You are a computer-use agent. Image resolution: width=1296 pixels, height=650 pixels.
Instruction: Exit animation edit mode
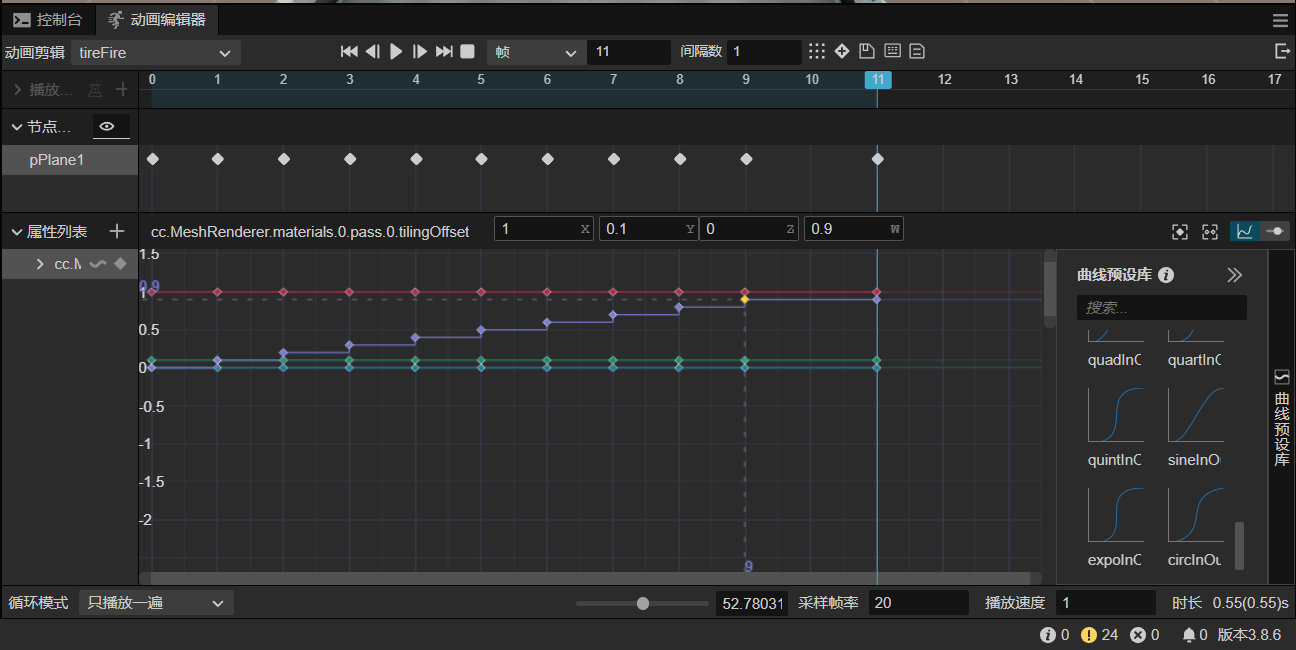(1282, 52)
